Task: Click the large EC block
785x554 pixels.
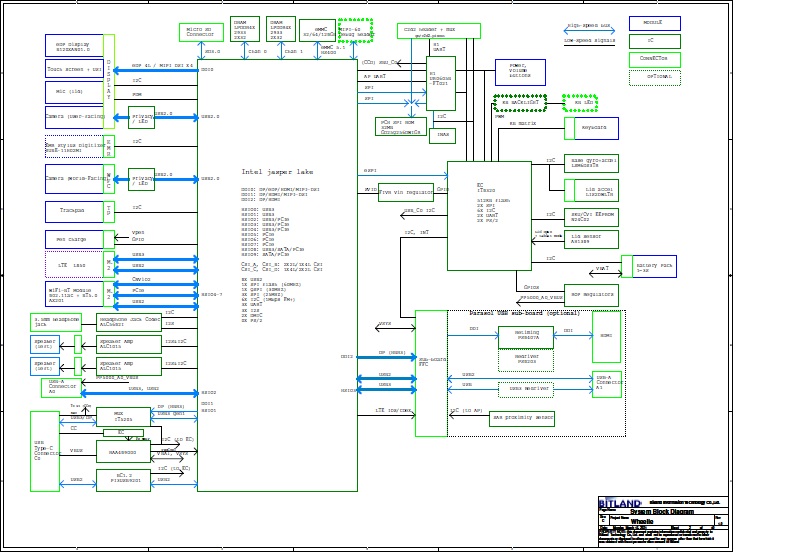Action: click(x=489, y=216)
